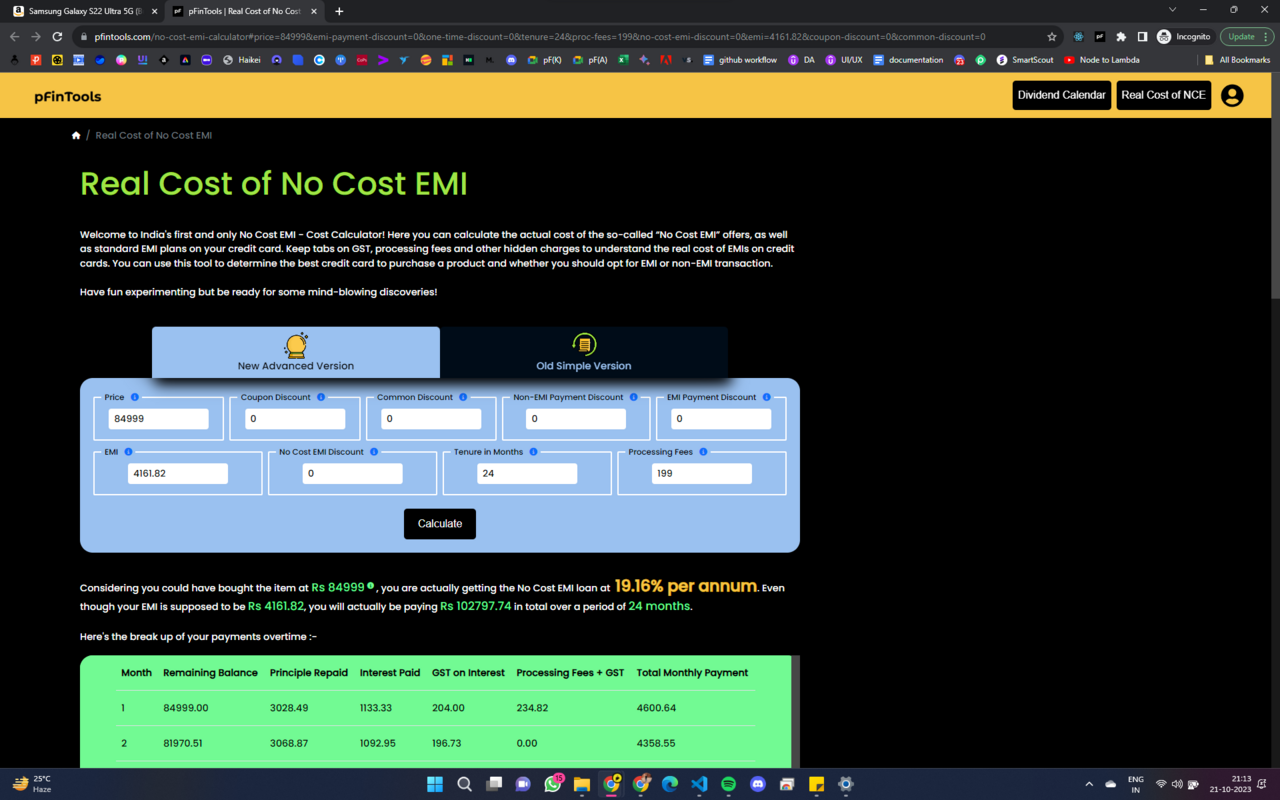
Task: Switch to Old Simple Version tab
Action: pyautogui.click(x=584, y=352)
